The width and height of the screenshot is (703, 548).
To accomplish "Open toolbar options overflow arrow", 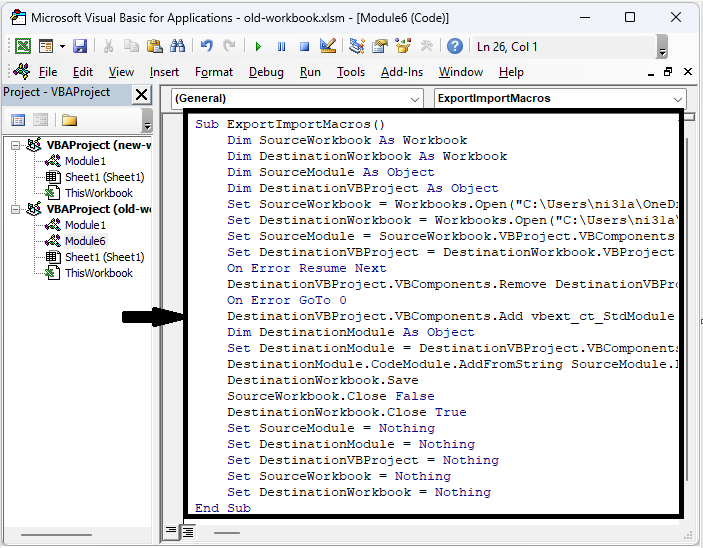I will click(662, 47).
